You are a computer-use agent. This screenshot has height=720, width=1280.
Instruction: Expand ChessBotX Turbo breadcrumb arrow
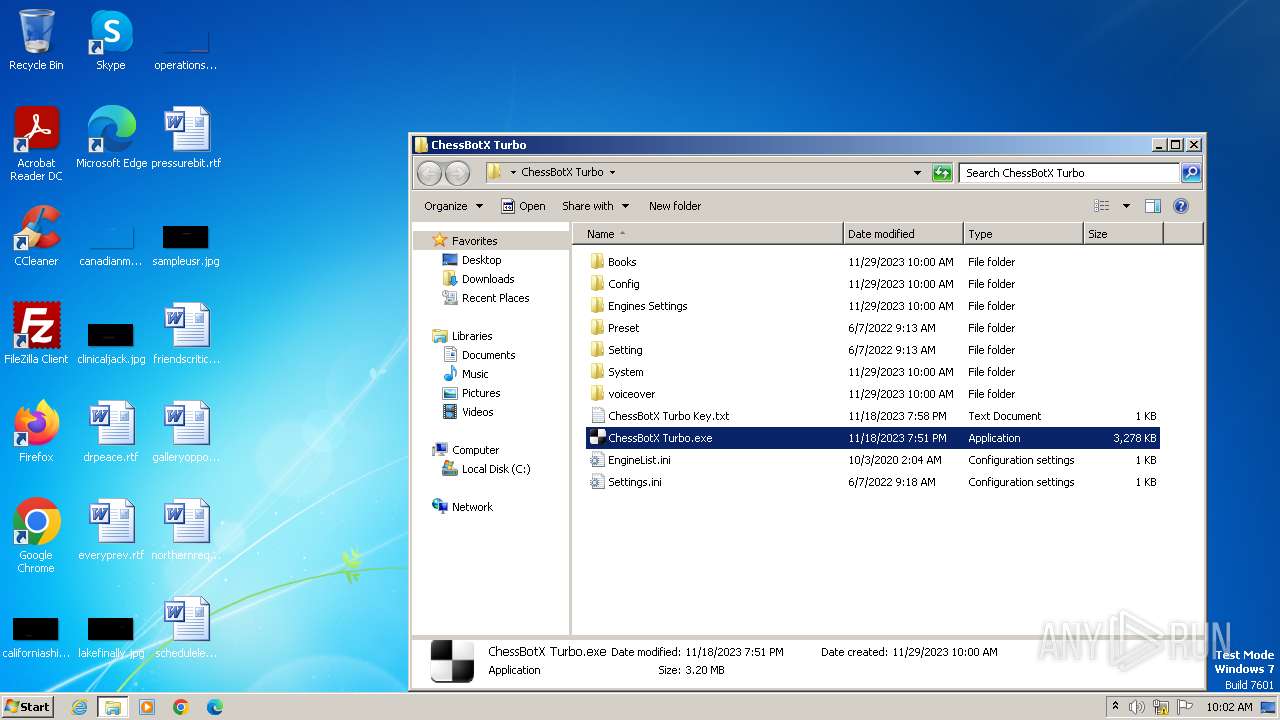(x=612, y=172)
